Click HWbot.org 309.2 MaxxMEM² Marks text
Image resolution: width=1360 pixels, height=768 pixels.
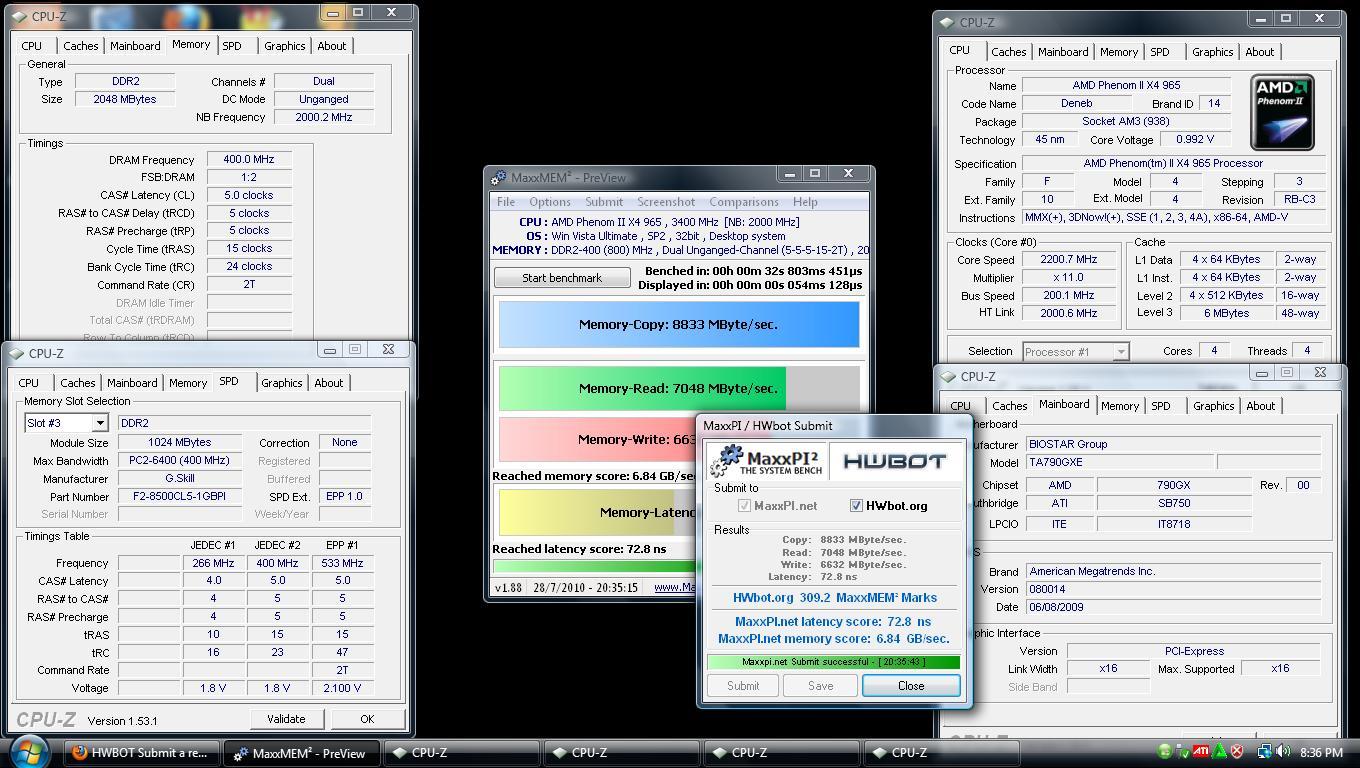835,598
